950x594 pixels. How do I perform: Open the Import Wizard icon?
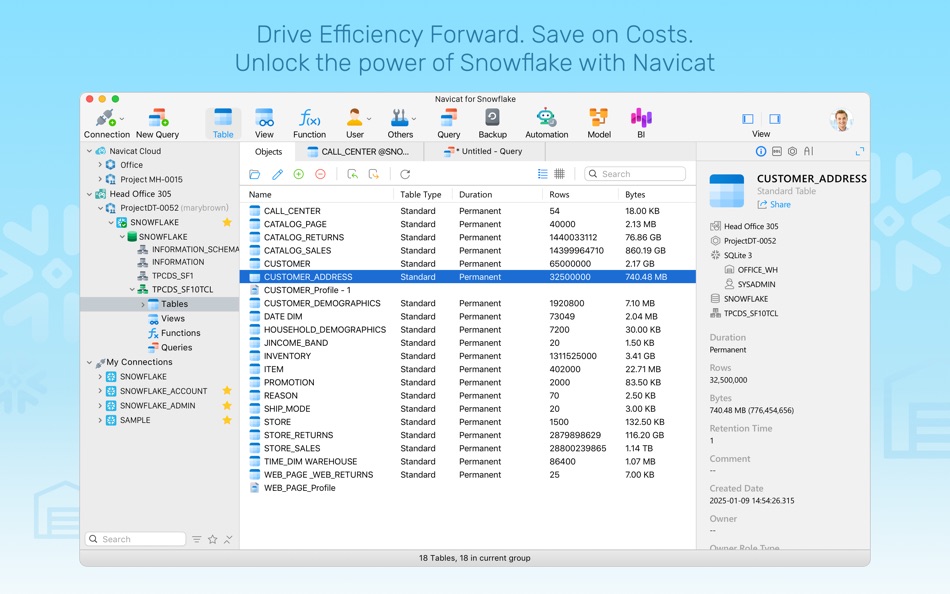tap(354, 173)
